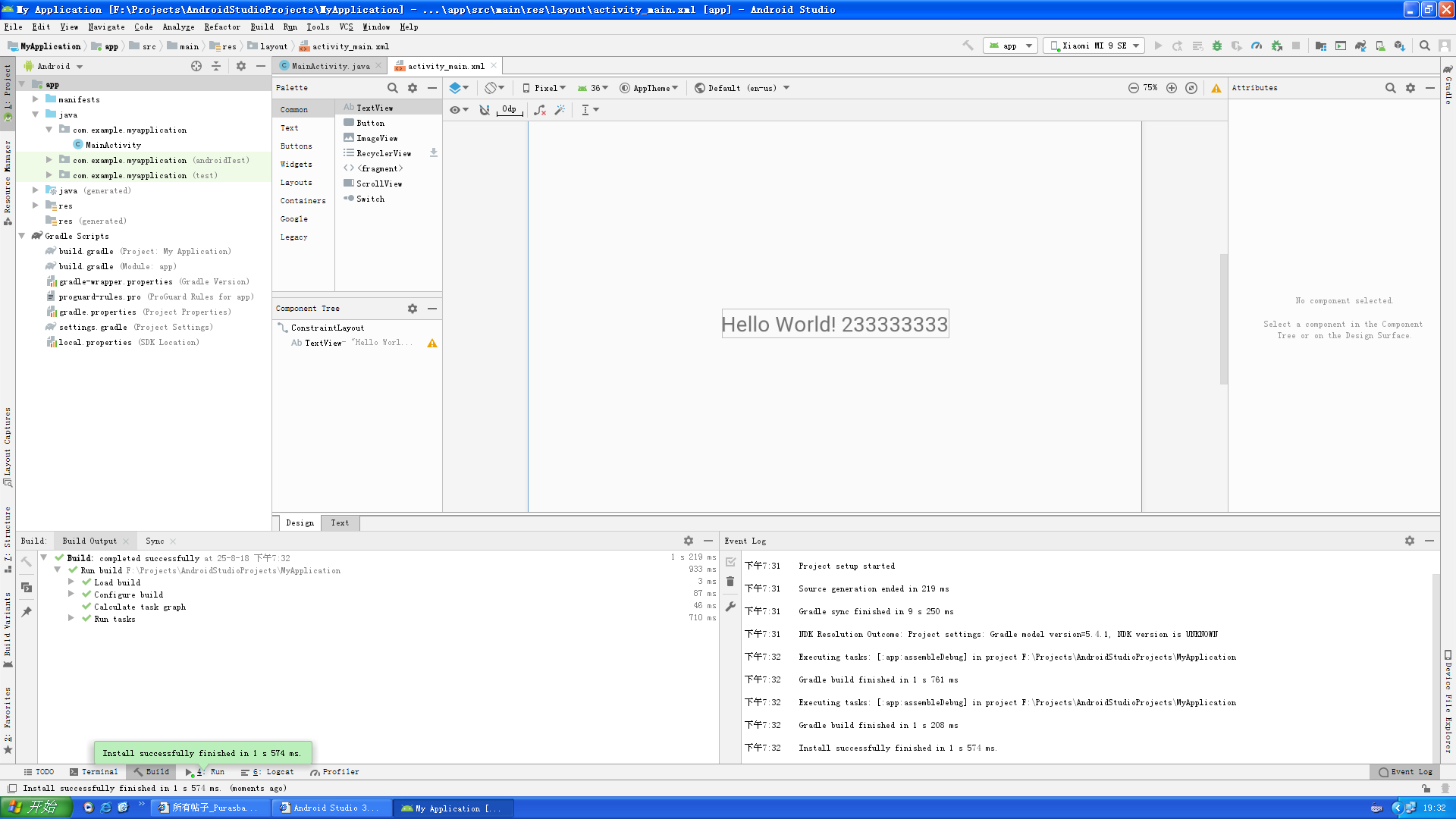Click Attach Debugger to Android Process icon
Viewport: 1456px width, 819px height.
pyautogui.click(x=1277, y=45)
